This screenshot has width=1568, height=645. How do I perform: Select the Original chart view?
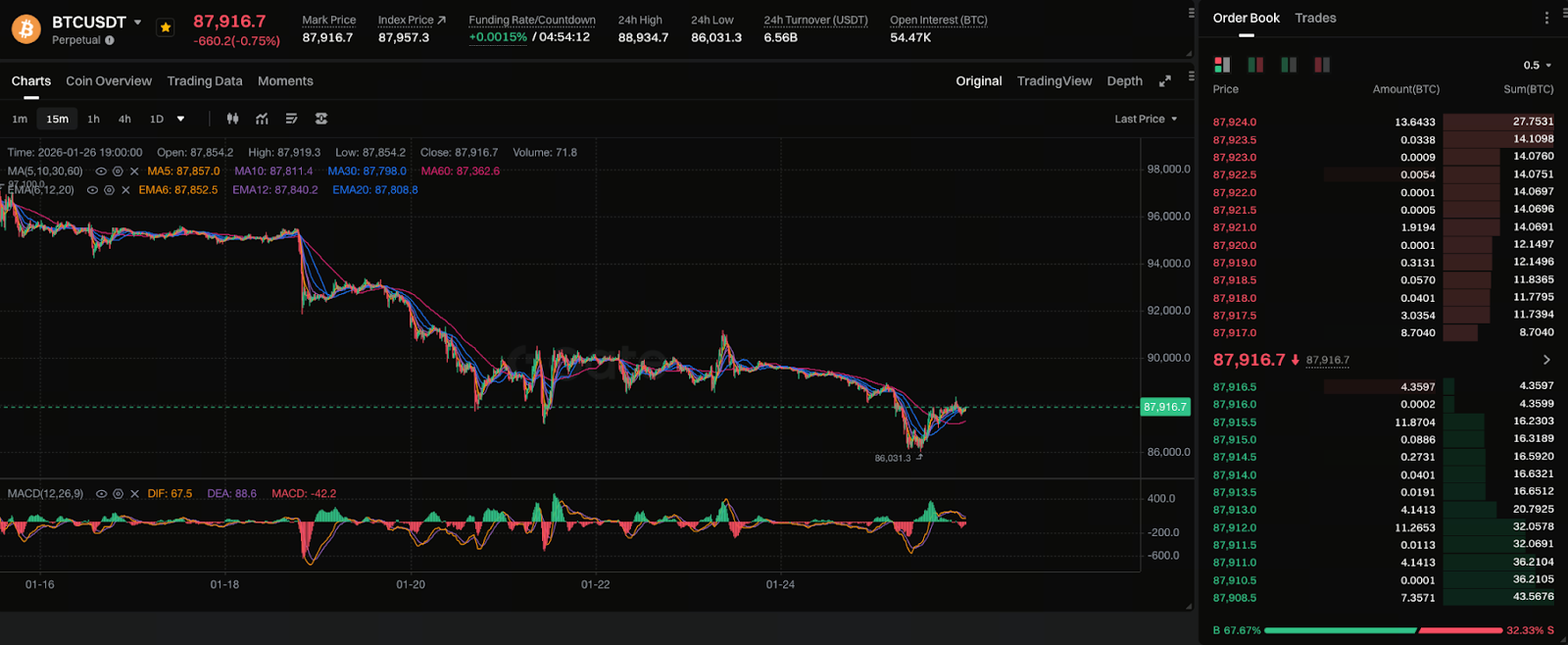pyautogui.click(x=979, y=81)
